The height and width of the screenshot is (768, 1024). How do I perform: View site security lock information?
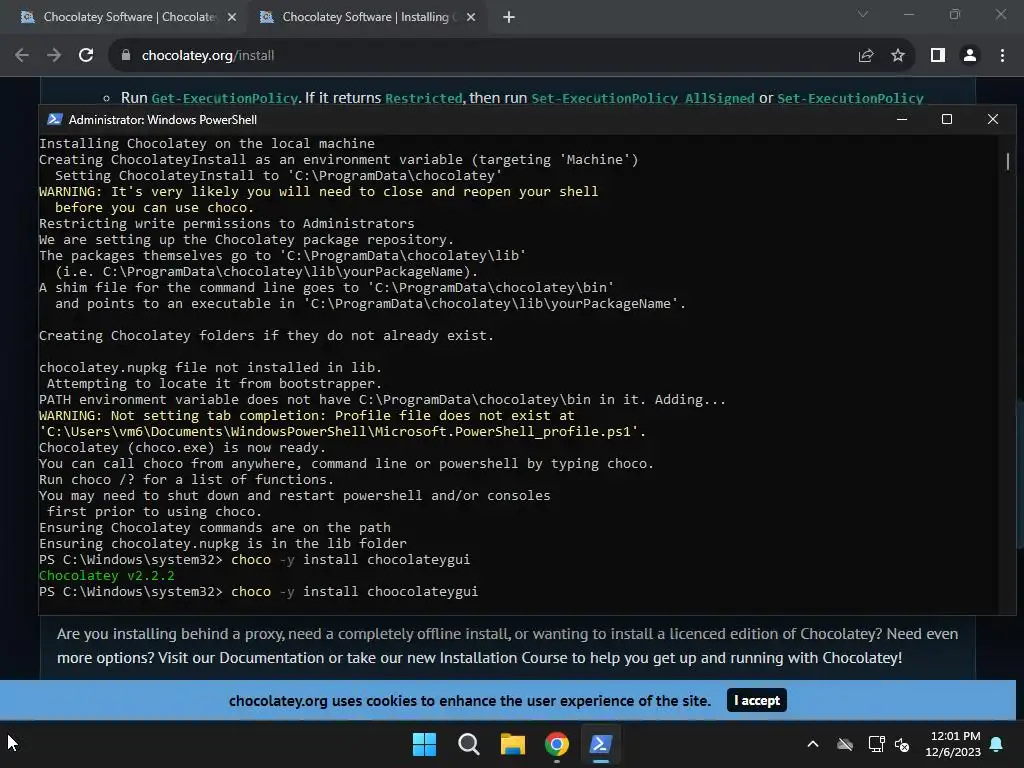126,56
